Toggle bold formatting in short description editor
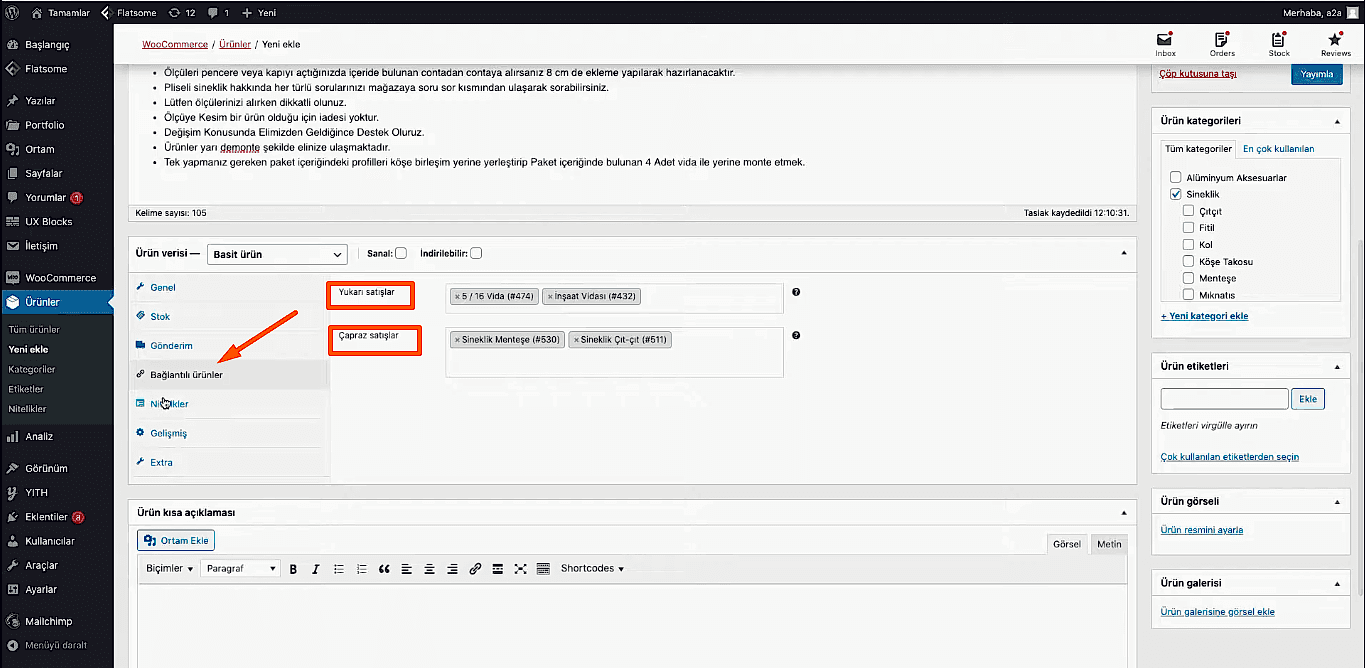 pos(294,568)
